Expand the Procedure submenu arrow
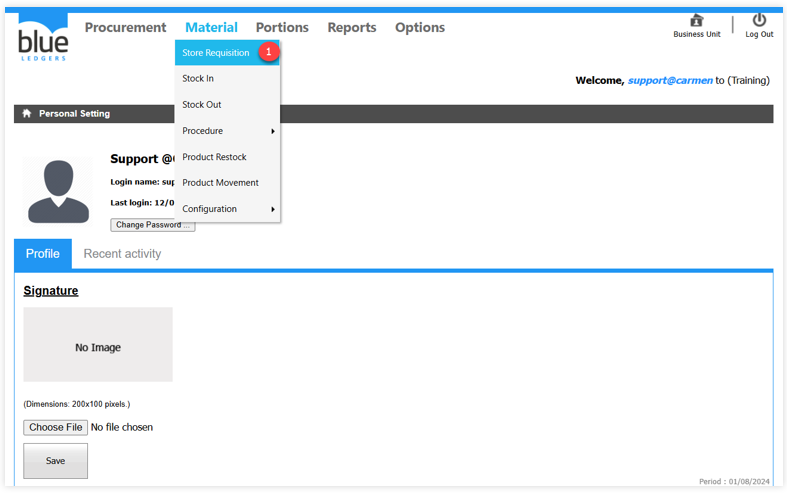This screenshot has height=493, width=787. click(273, 131)
